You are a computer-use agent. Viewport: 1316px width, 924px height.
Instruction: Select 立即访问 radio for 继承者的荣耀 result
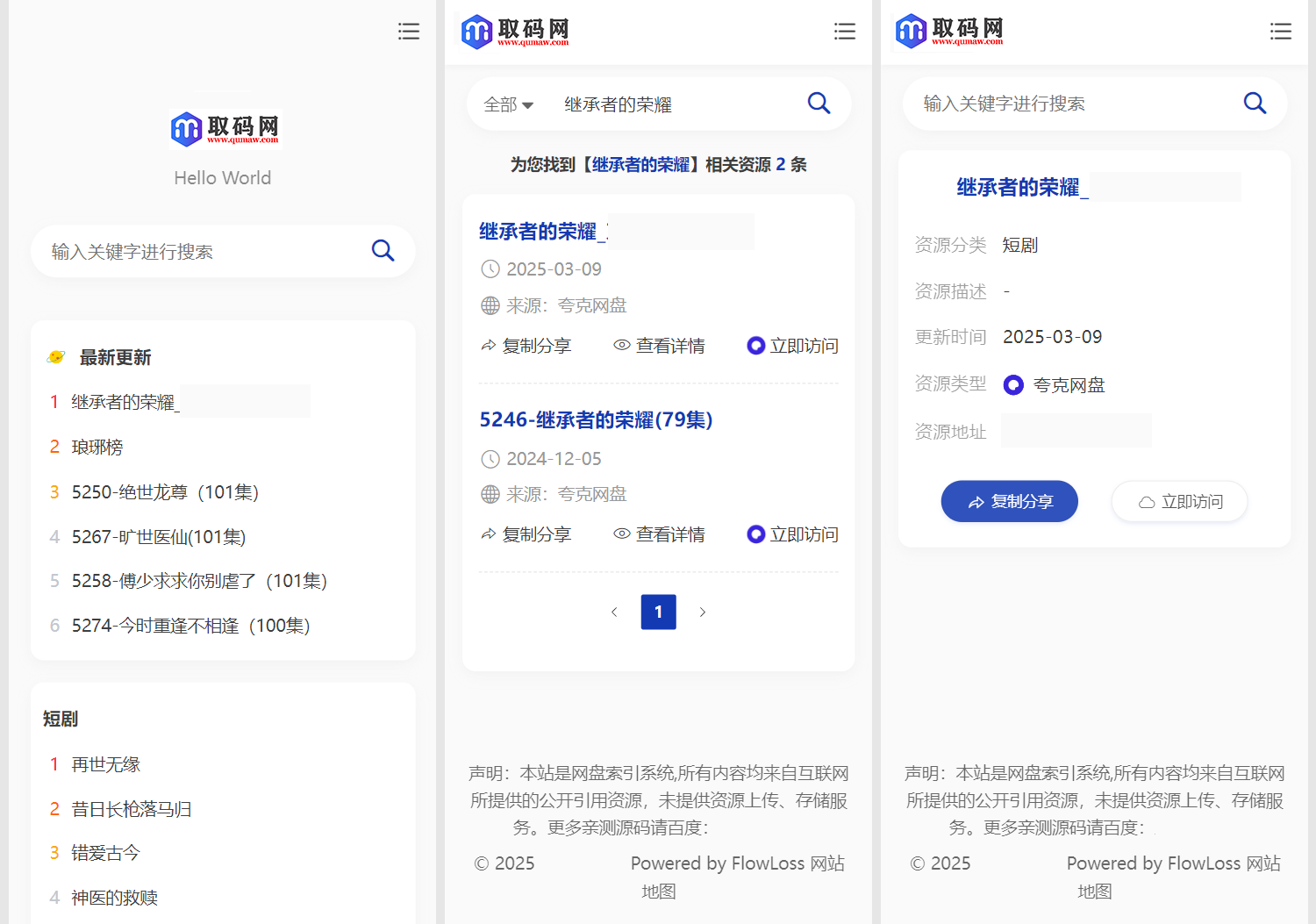coord(755,345)
